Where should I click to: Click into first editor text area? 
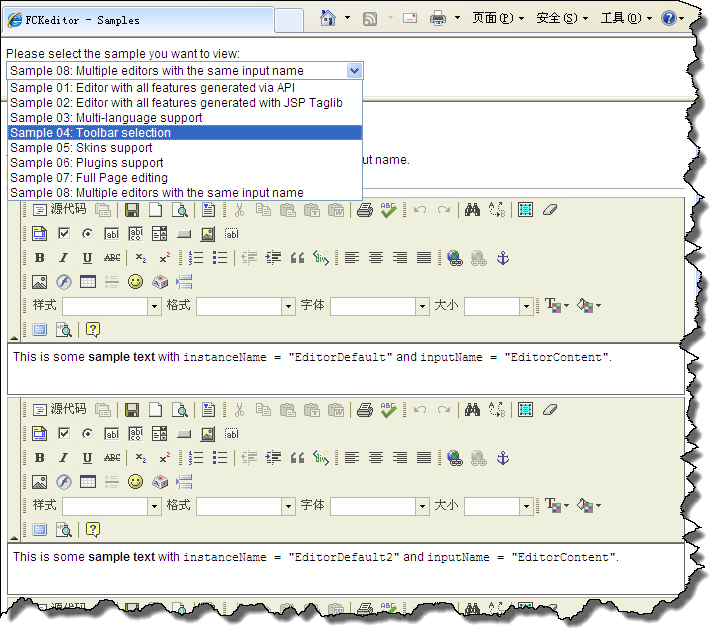click(346, 369)
